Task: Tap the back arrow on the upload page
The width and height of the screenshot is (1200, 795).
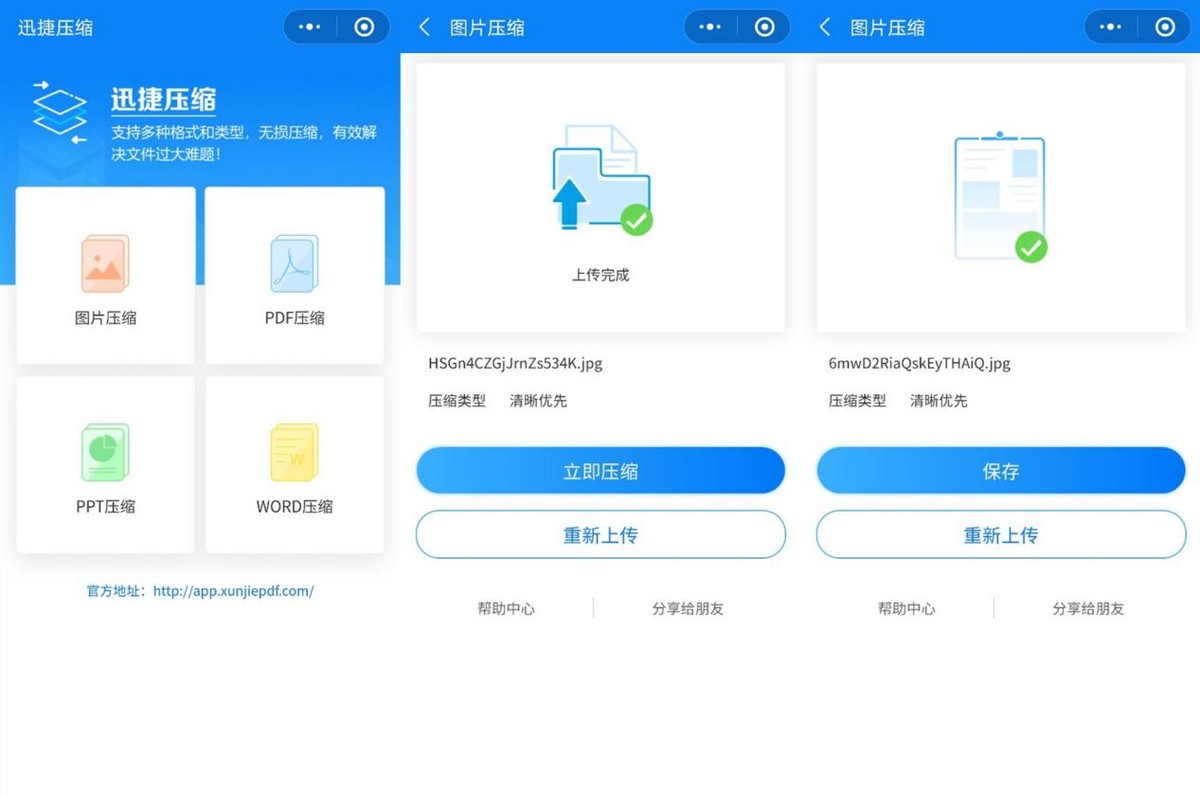Action: 424,27
